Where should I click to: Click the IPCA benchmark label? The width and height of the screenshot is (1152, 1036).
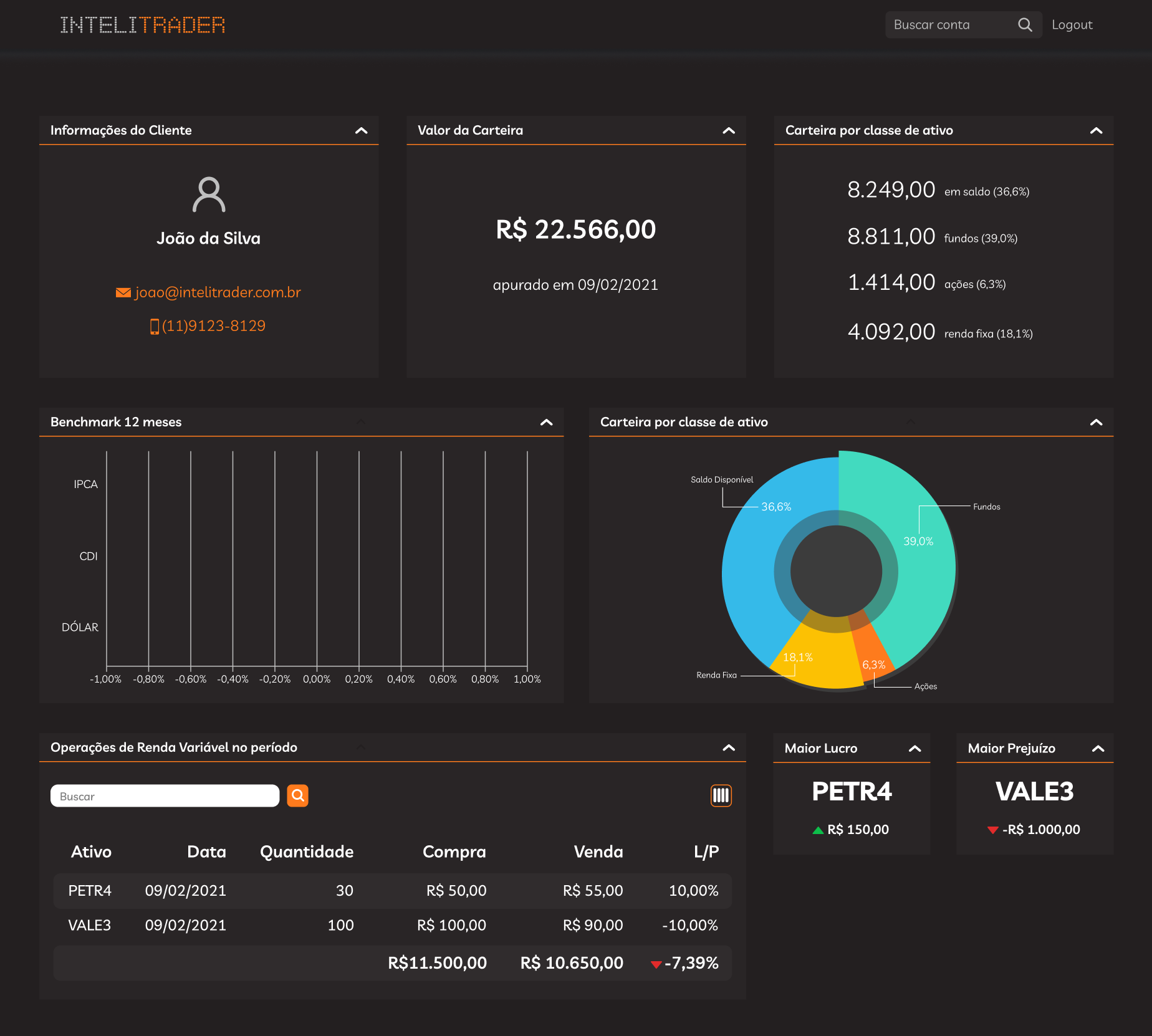[x=86, y=484]
